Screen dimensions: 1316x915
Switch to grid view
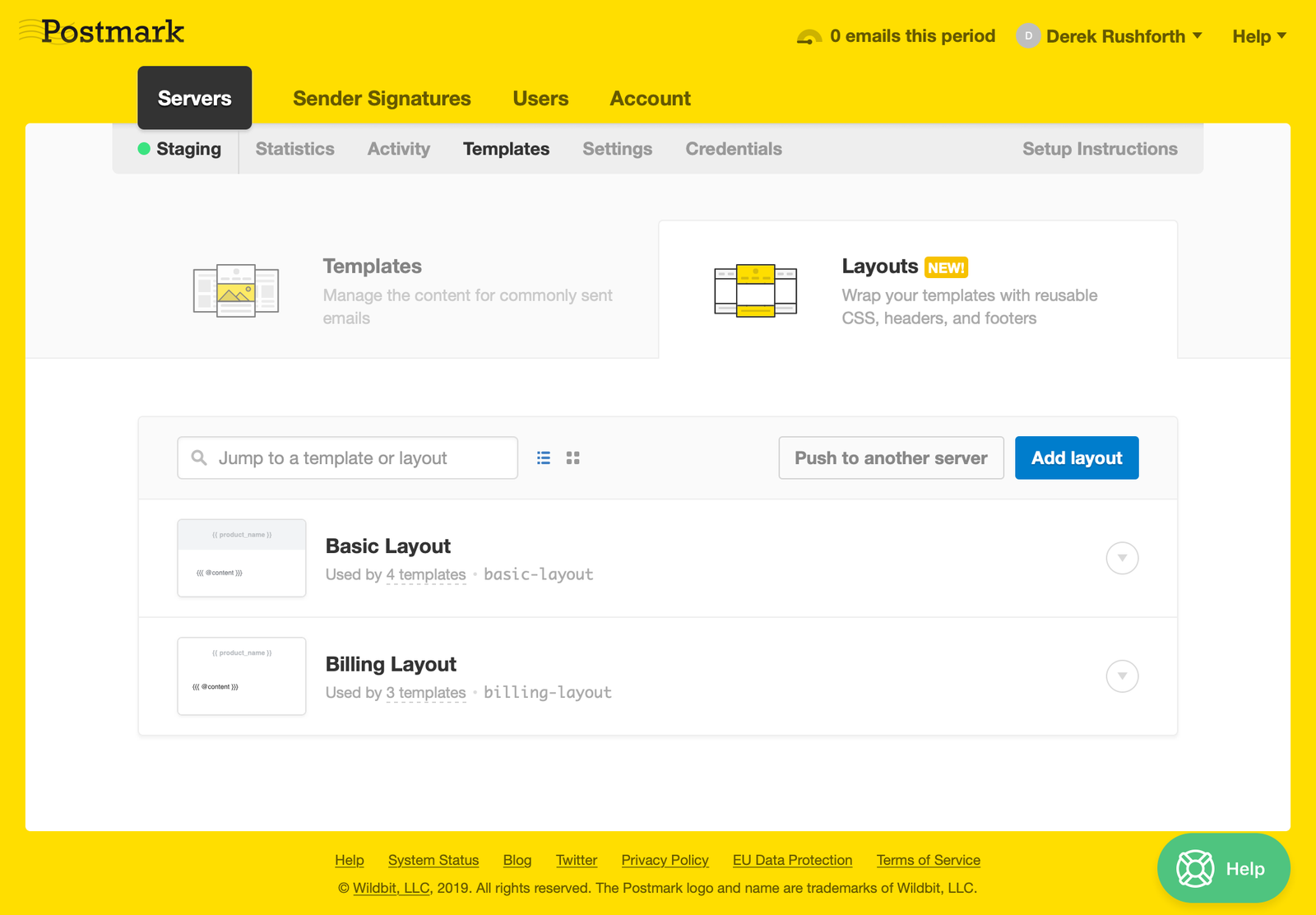click(x=572, y=457)
